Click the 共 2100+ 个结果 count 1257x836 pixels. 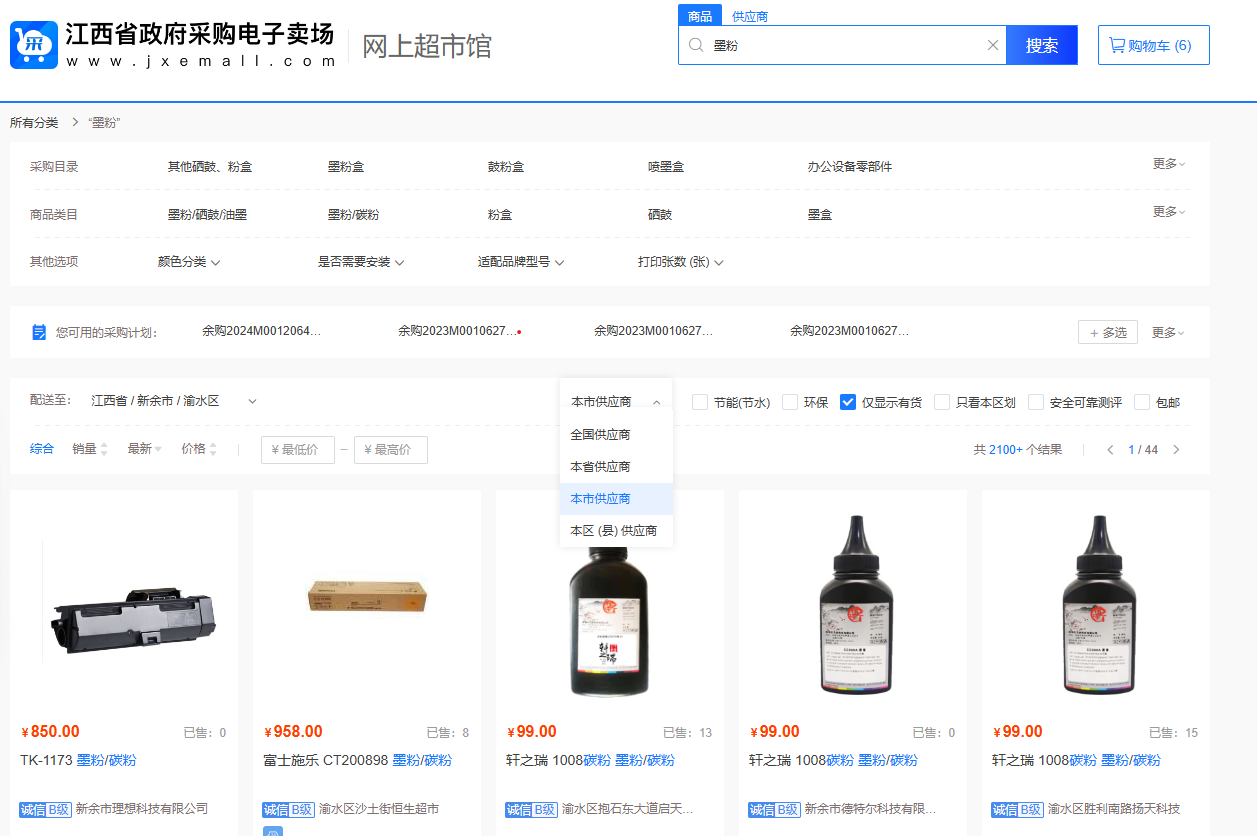click(x=1018, y=450)
